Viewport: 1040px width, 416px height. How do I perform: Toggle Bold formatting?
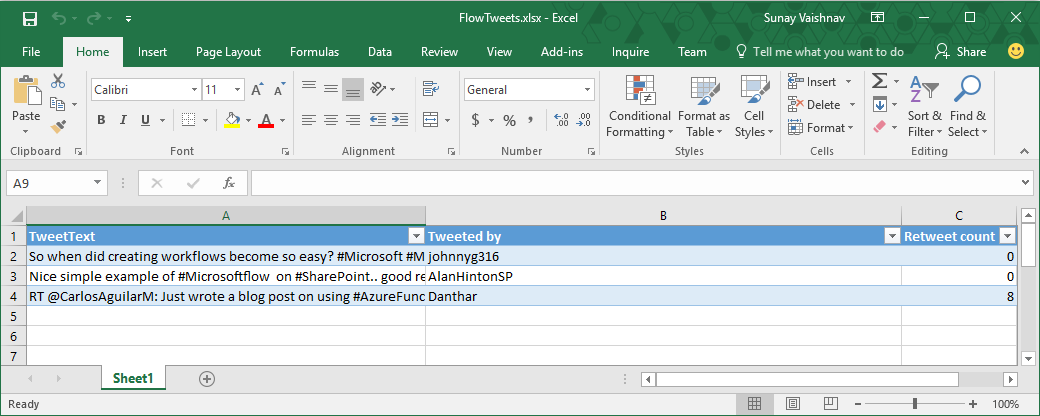click(101, 120)
